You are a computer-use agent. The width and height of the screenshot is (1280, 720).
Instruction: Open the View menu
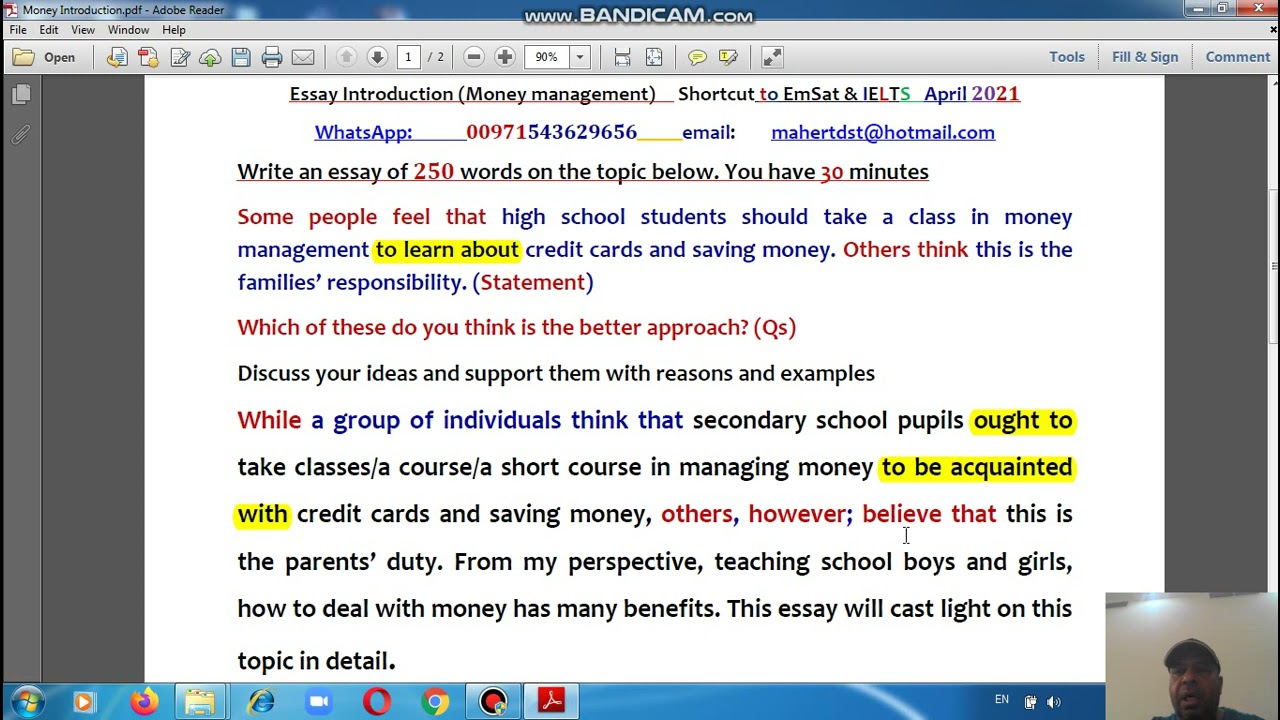83,30
